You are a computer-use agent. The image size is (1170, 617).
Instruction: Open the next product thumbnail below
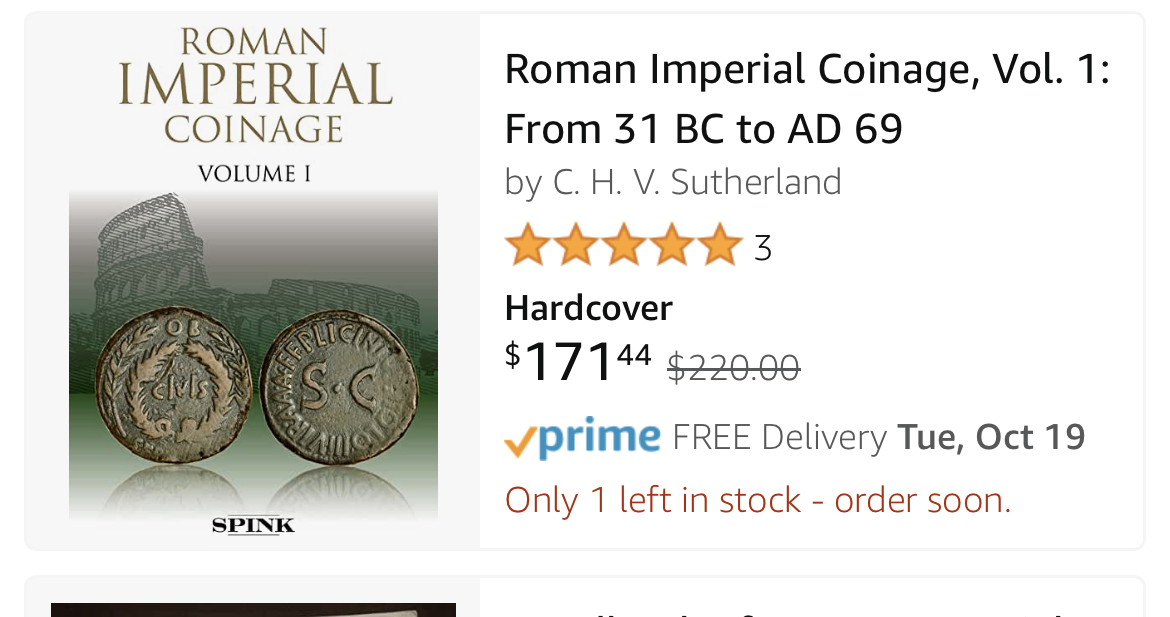(x=253, y=609)
